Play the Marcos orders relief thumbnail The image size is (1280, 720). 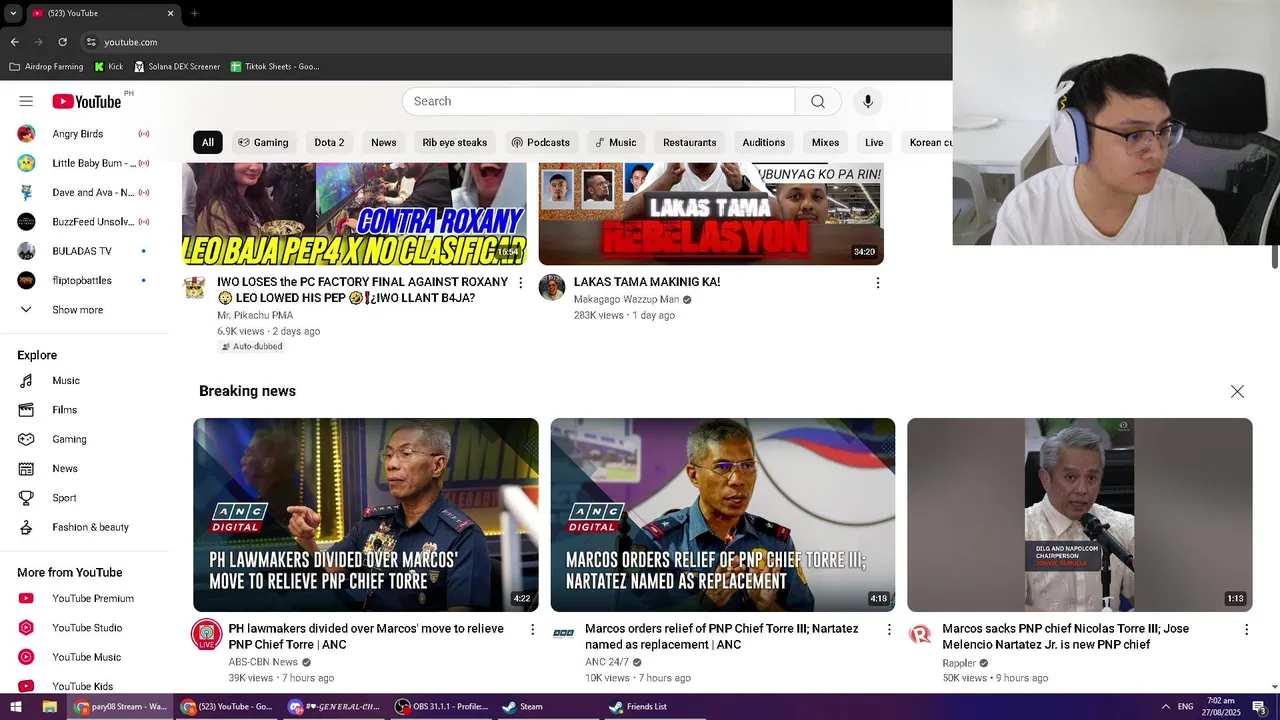point(723,514)
